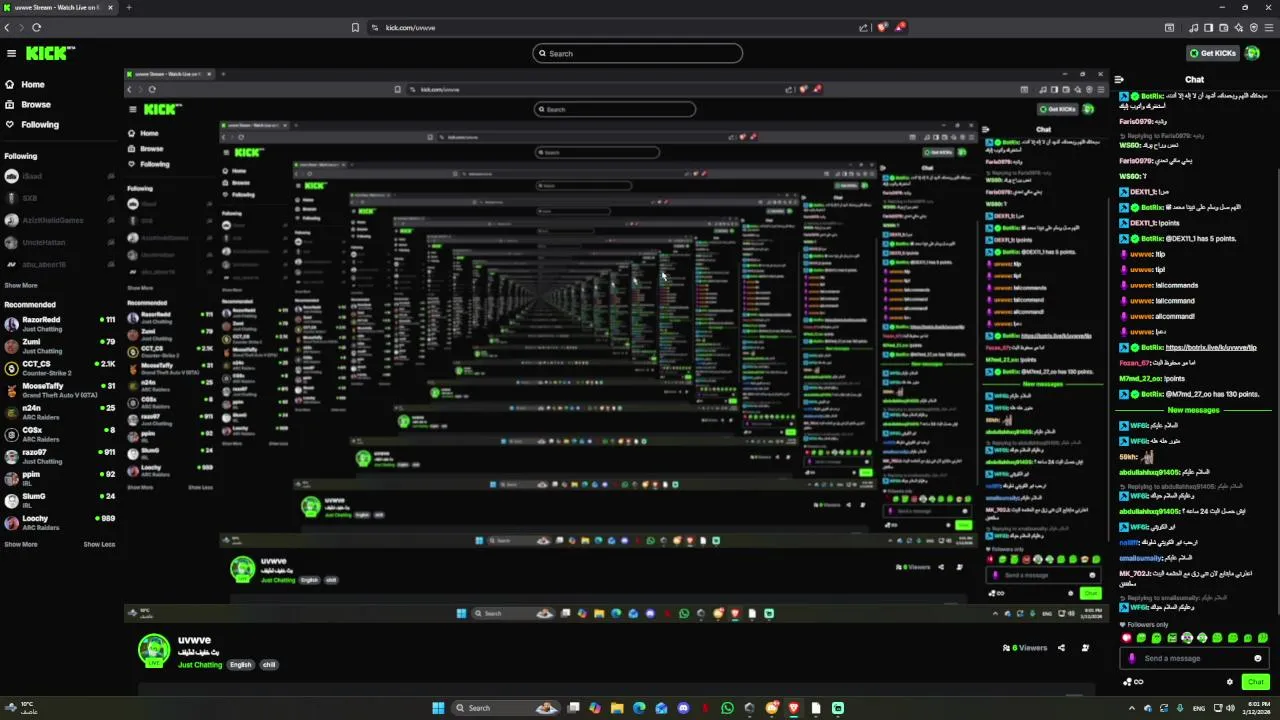
Task: Click the English language tag
Action: pos(241,665)
